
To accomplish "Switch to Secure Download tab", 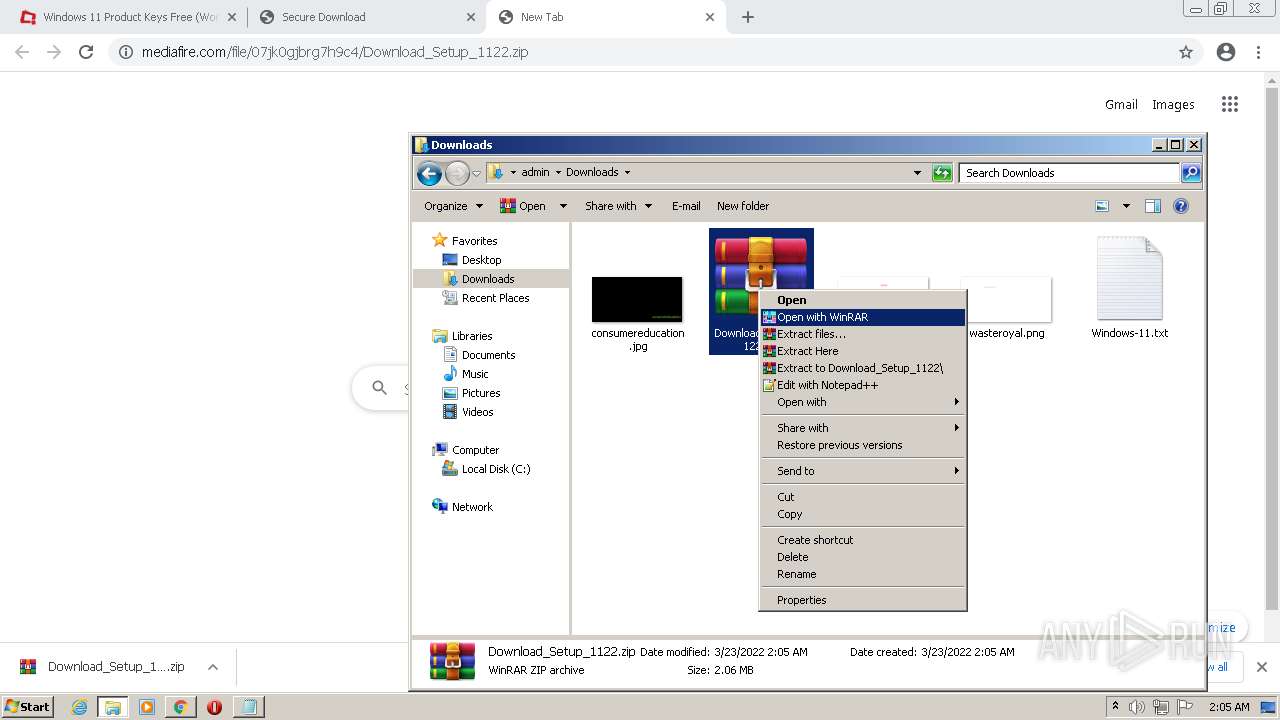I will pyautogui.click(x=366, y=17).
